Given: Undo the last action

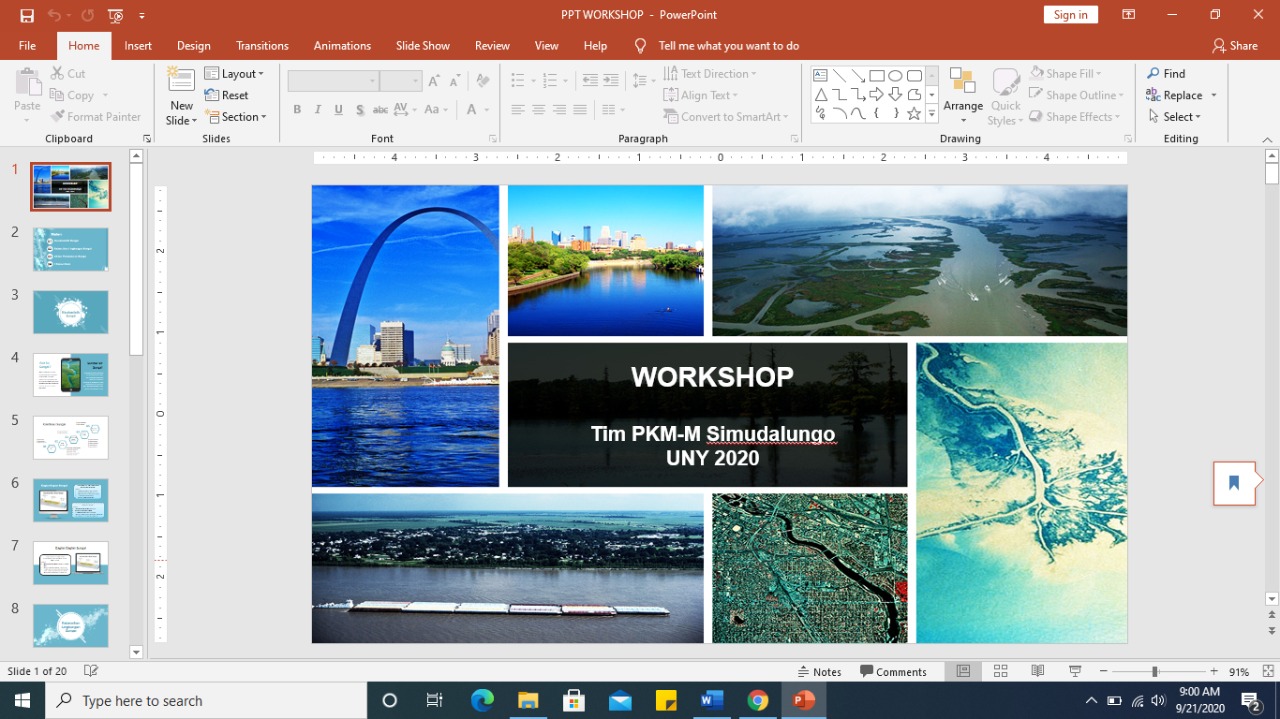Looking at the screenshot, I should [x=54, y=15].
